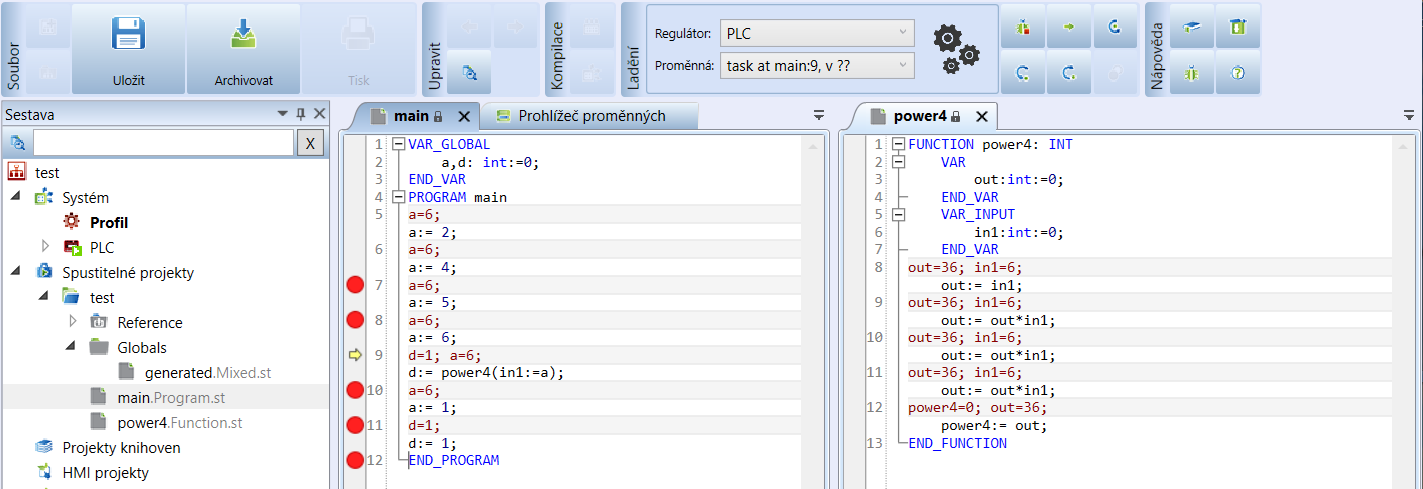Click the step-out icon below green arrow
Viewport: 1423px width, 489px height.
point(1068,72)
